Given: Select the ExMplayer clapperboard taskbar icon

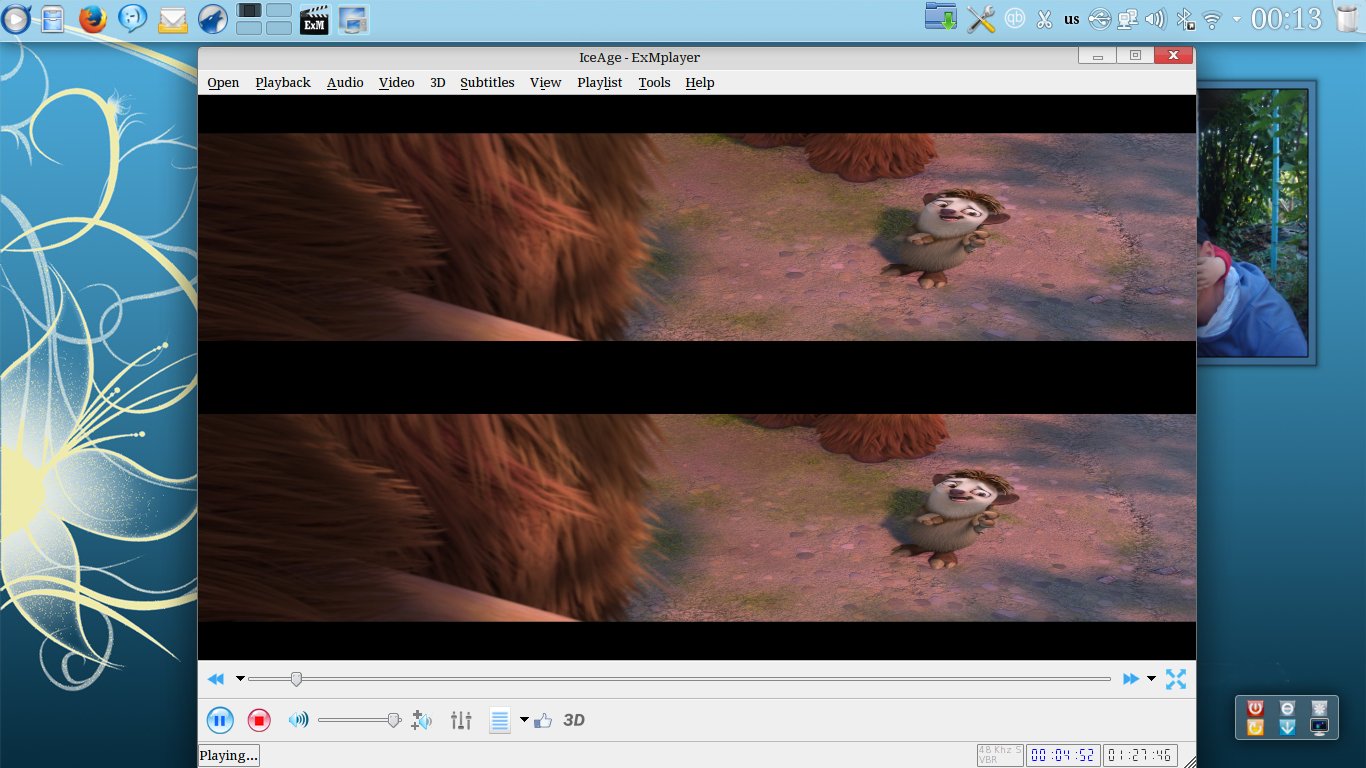Looking at the screenshot, I should click(x=315, y=18).
